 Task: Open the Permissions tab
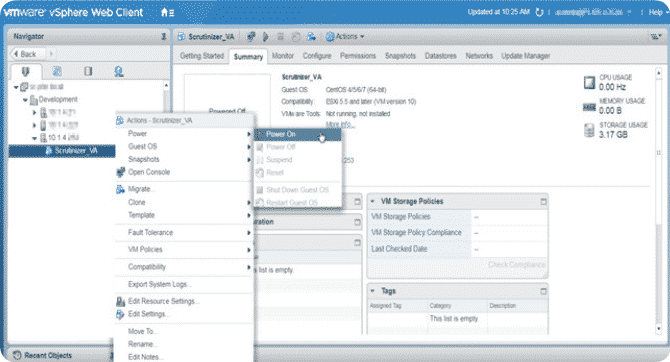tap(358, 56)
